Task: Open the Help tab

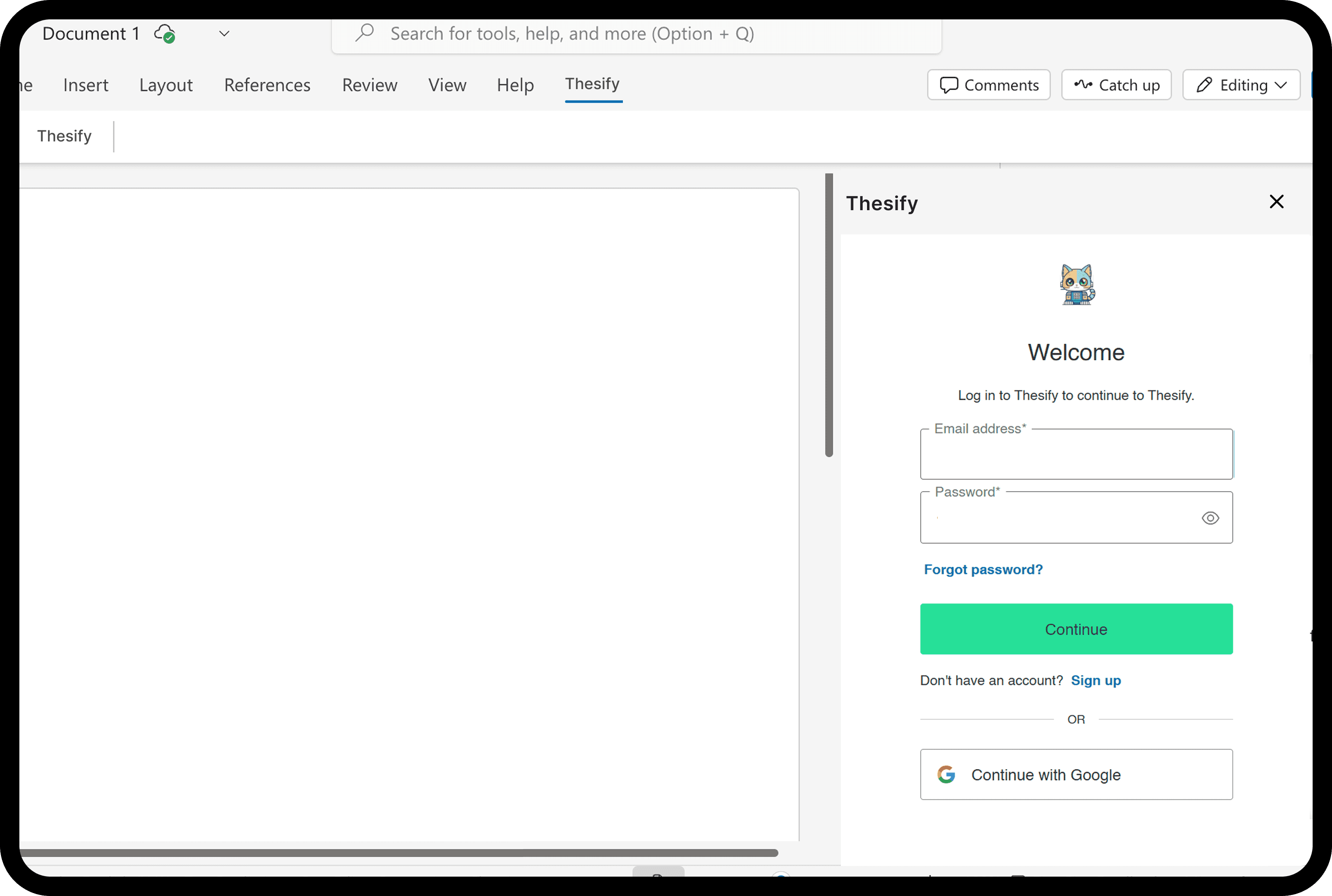Action: pos(515,85)
